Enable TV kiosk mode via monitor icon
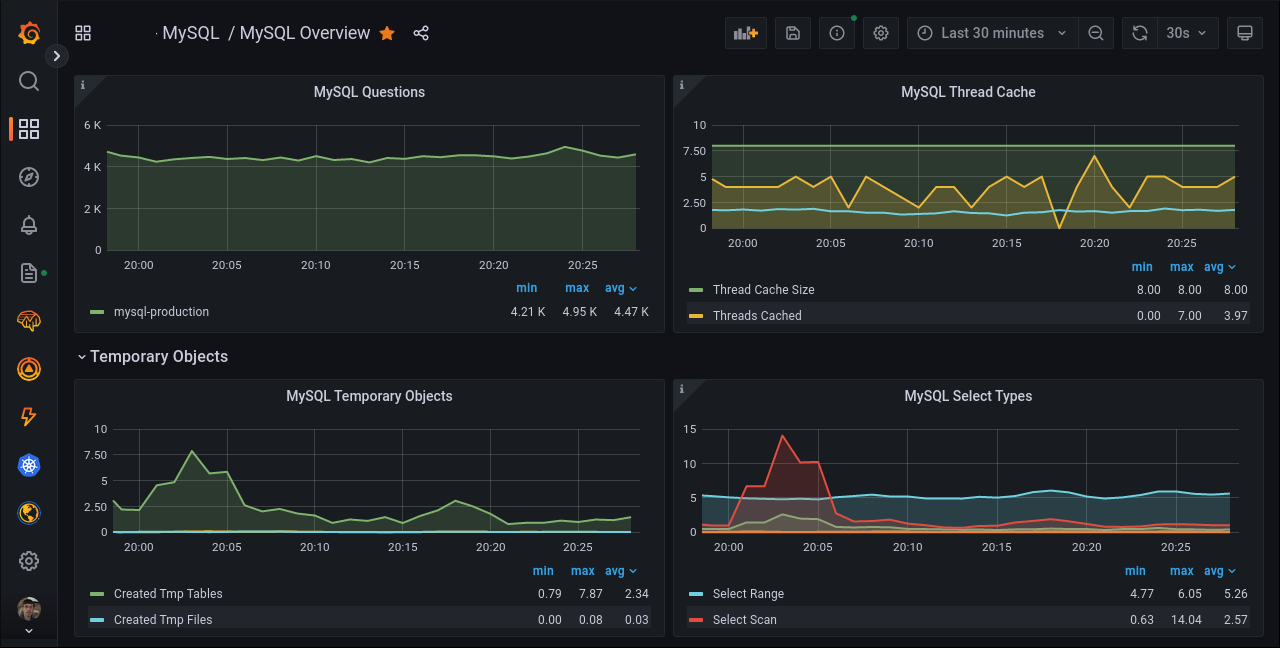The image size is (1280, 648). coord(1244,32)
